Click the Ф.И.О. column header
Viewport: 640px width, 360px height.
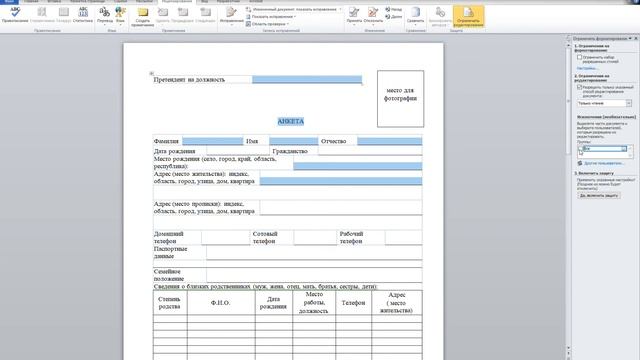pyautogui.click(x=220, y=303)
